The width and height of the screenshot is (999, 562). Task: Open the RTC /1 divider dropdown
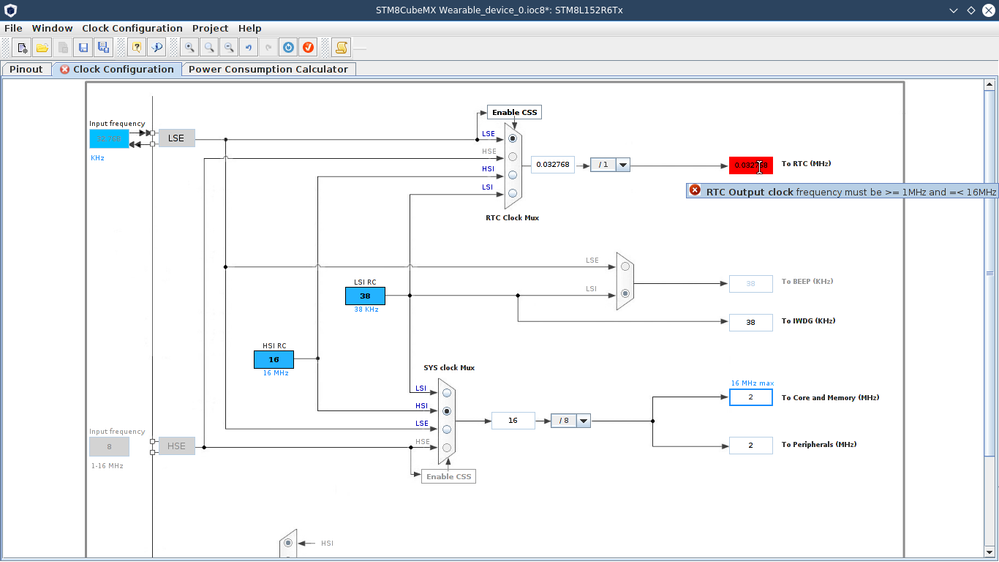(x=623, y=165)
